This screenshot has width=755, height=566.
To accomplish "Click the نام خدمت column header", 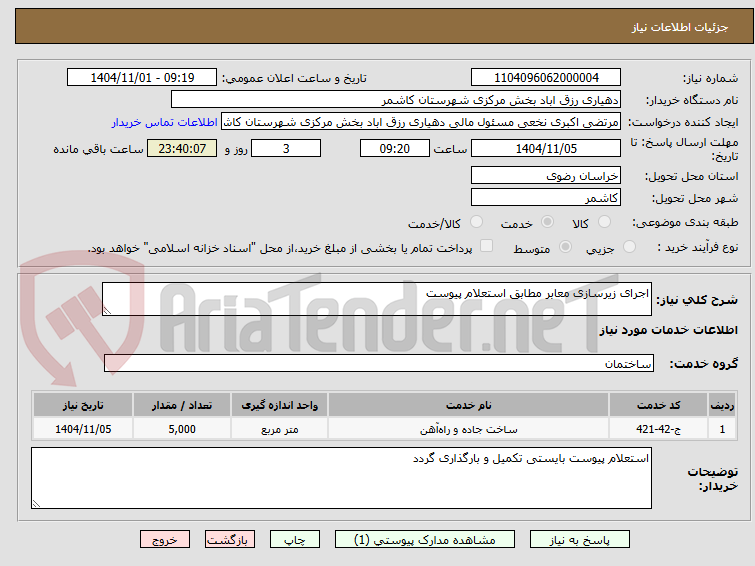I will pyautogui.click(x=469, y=405).
